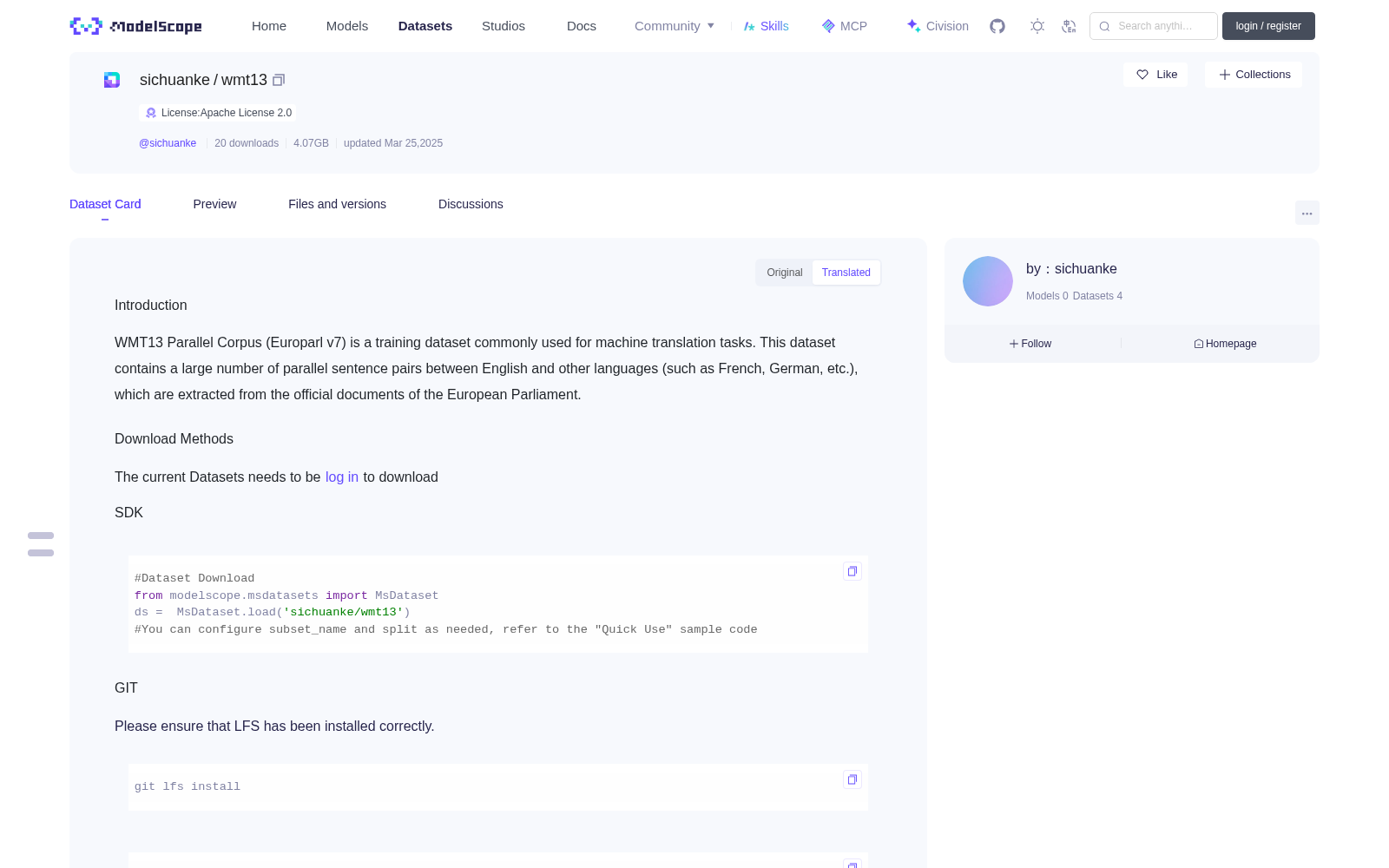Switch card text to Translated
Screen dimensions: 1389x868
[x=846, y=273]
